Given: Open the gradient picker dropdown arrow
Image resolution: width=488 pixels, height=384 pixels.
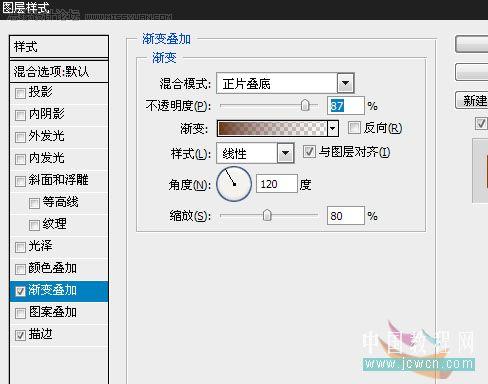Looking at the screenshot, I should click(332, 128).
